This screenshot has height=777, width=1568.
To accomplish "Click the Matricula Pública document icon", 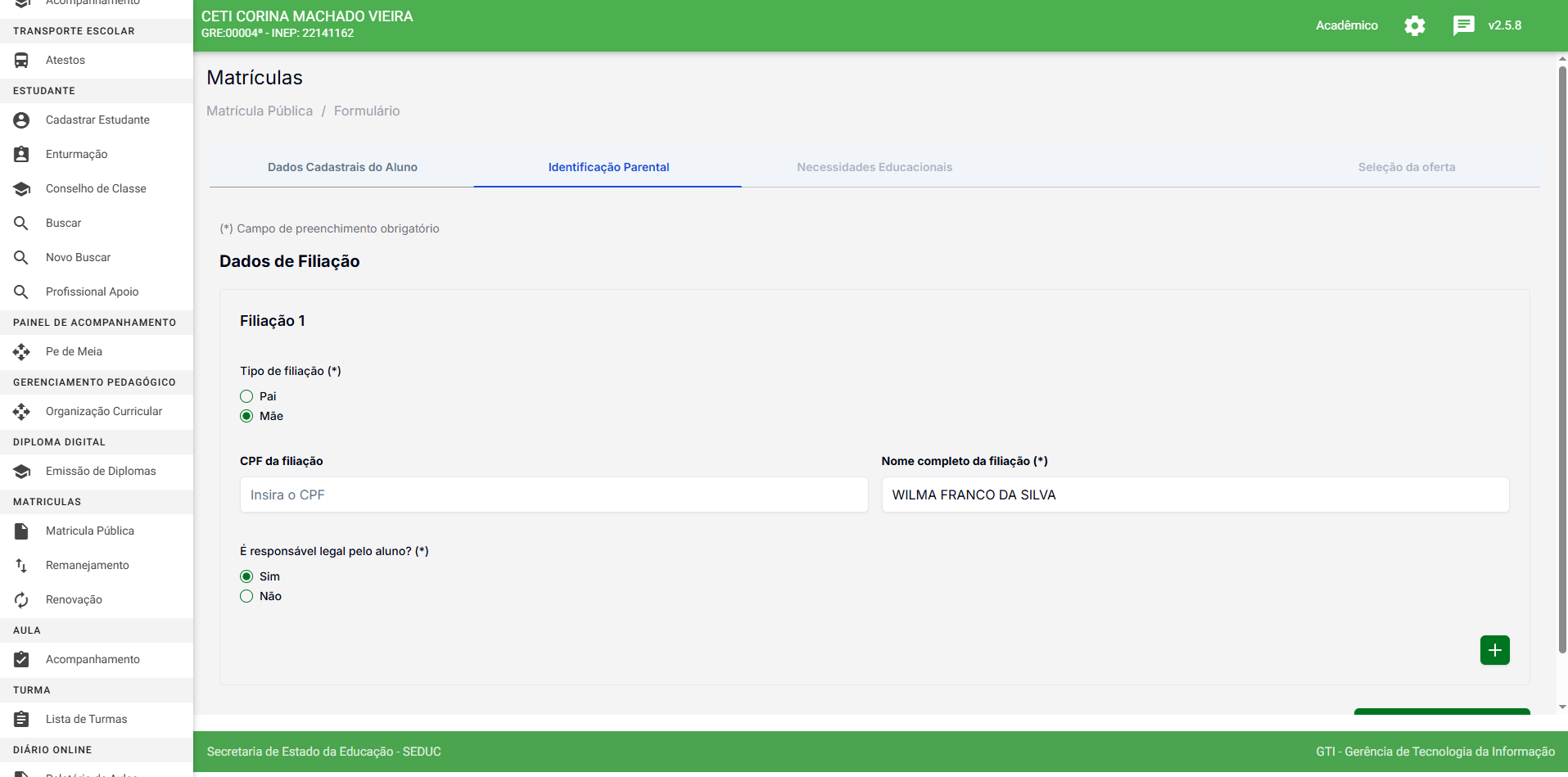I will pos(21,531).
